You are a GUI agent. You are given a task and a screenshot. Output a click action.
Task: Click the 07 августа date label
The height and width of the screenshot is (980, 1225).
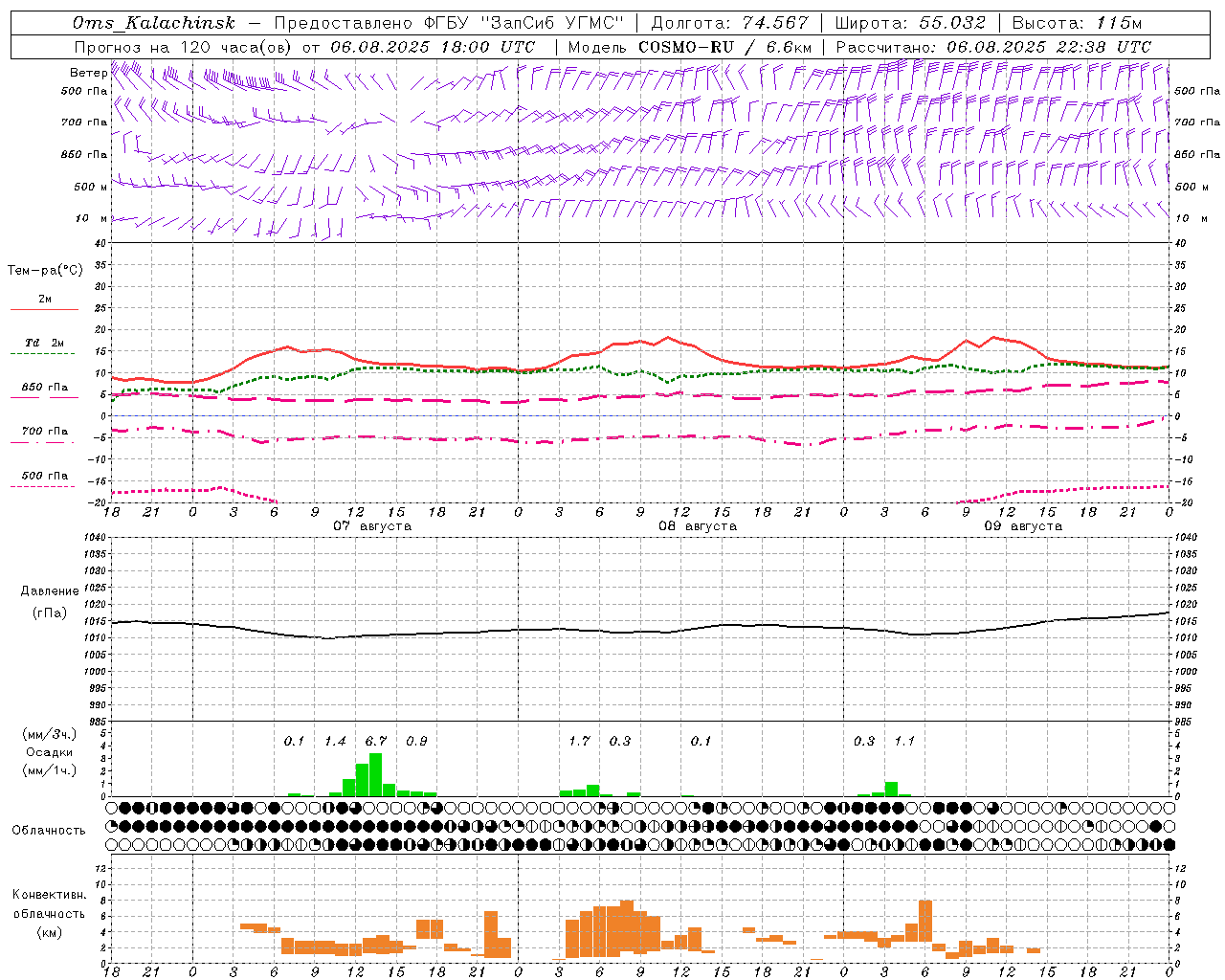coord(372,526)
